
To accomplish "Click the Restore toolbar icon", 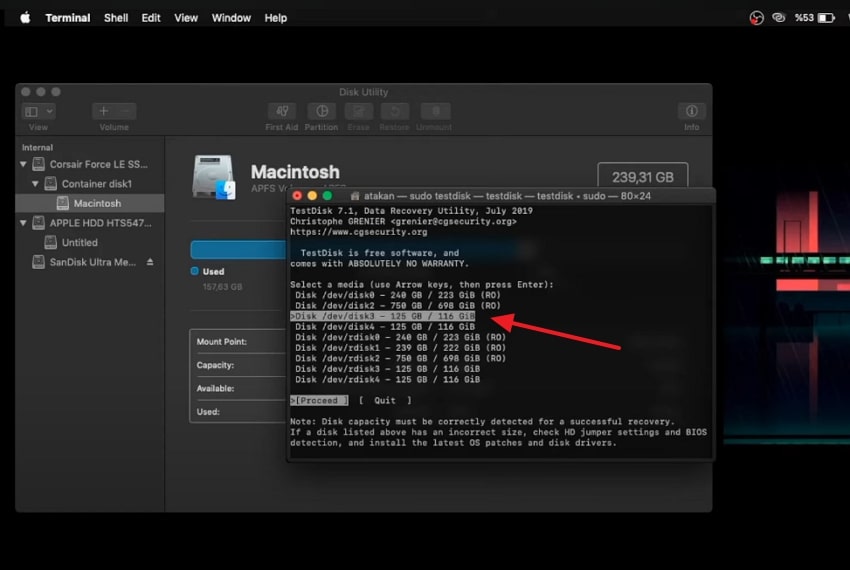I will tap(394, 111).
